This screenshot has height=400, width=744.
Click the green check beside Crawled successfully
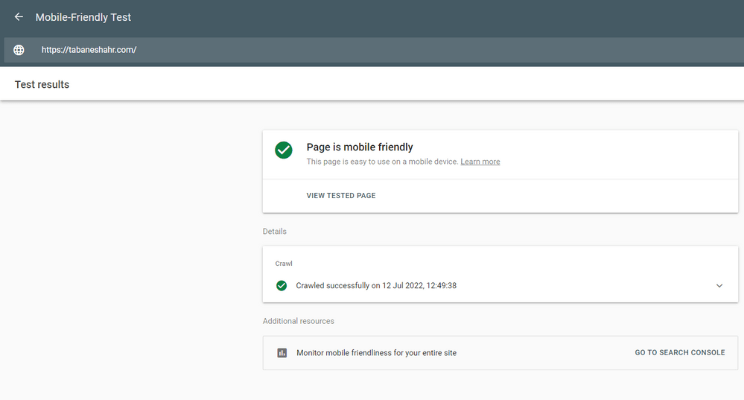tap(281, 286)
